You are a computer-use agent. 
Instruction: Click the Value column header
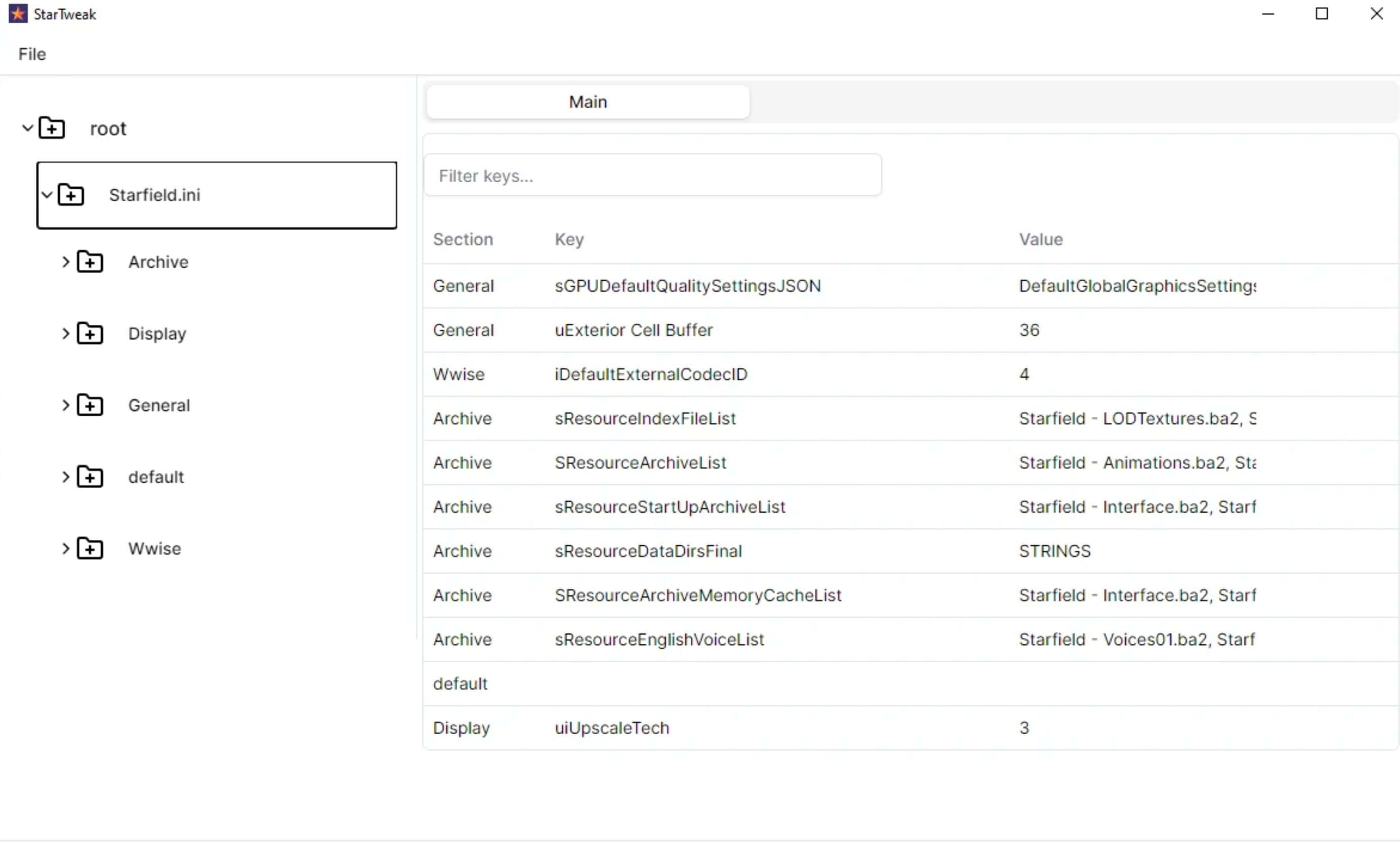[x=1040, y=240]
